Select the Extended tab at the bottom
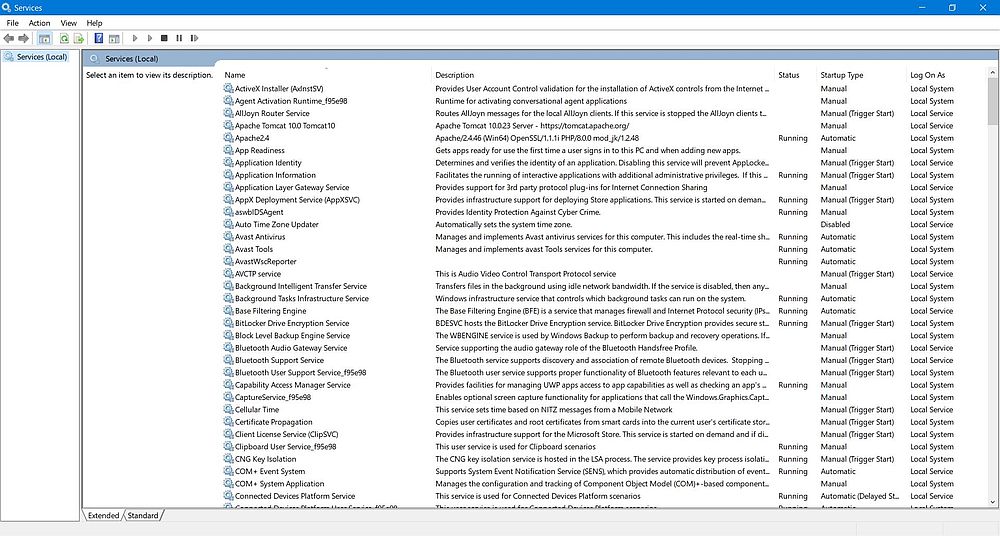 click(103, 516)
